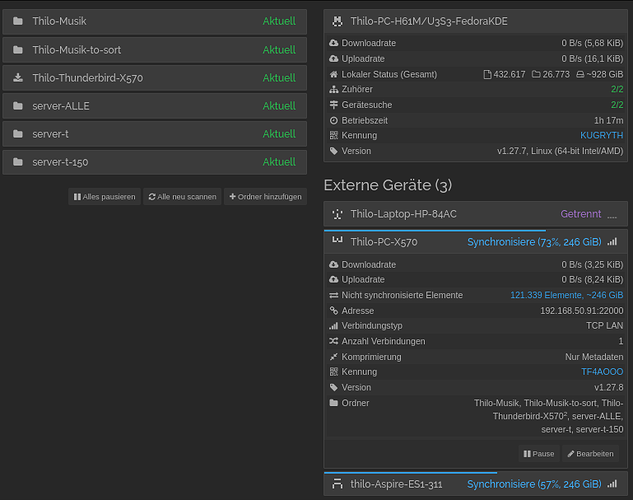This screenshot has height=500, width=633.
Task: Click the tag icon of Thilo-PC-X570 Version
Action: [333, 387]
